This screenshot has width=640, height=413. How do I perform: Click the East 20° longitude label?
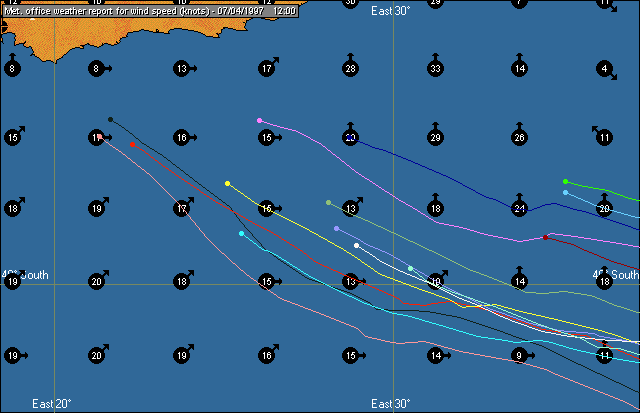coord(51,404)
